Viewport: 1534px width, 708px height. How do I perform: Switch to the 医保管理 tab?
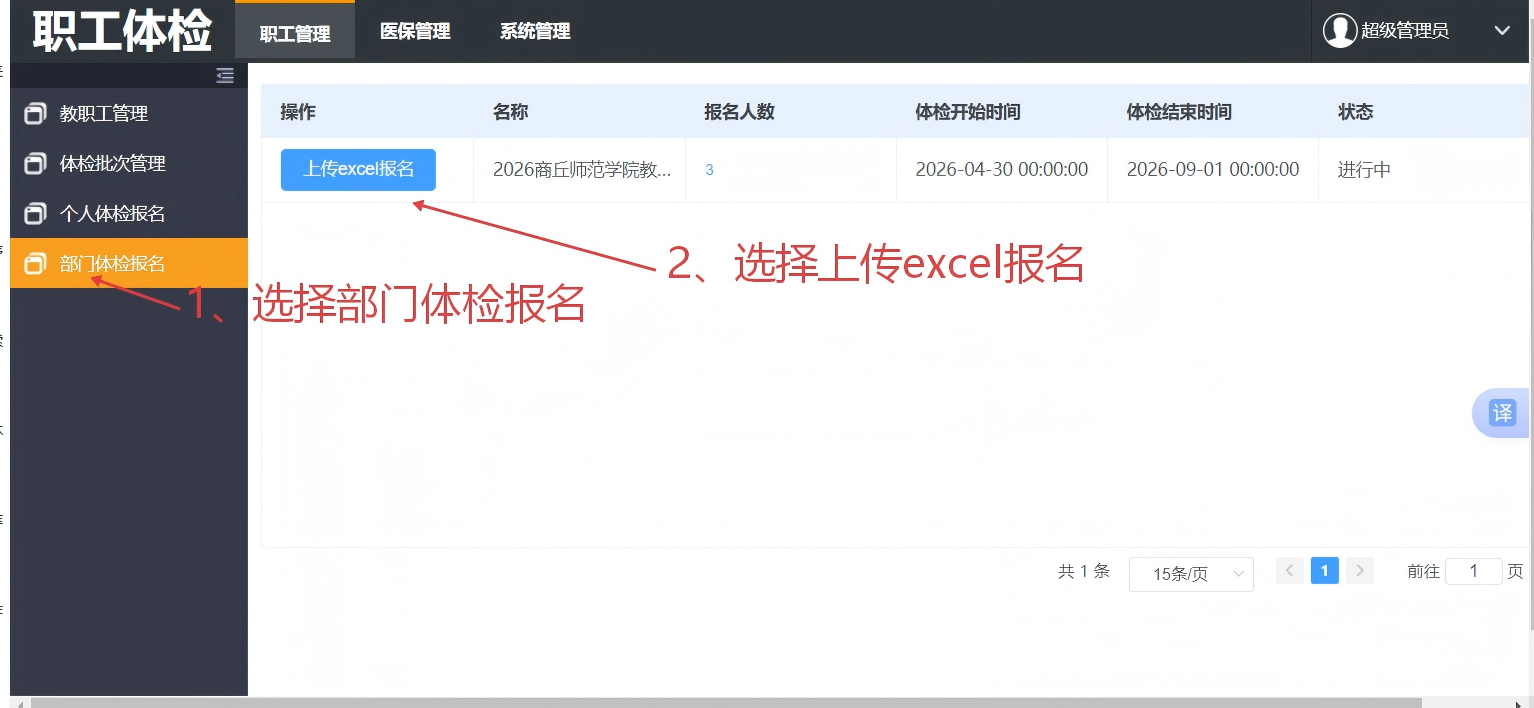415,31
